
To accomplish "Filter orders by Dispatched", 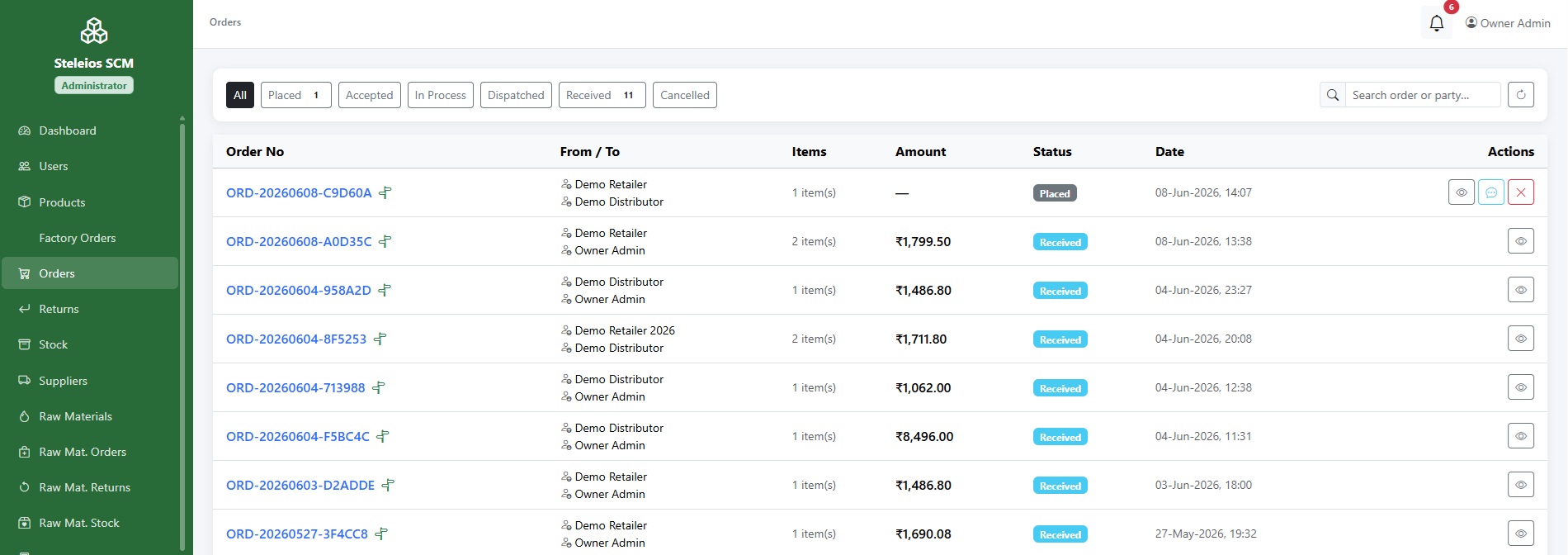I will pyautogui.click(x=516, y=95).
